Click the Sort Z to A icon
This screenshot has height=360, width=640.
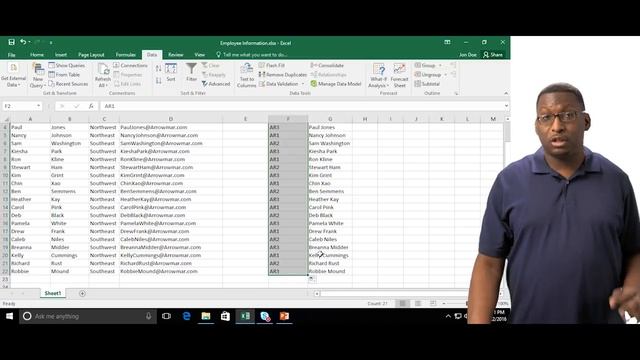pyautogui.click(x=158, y=80)
